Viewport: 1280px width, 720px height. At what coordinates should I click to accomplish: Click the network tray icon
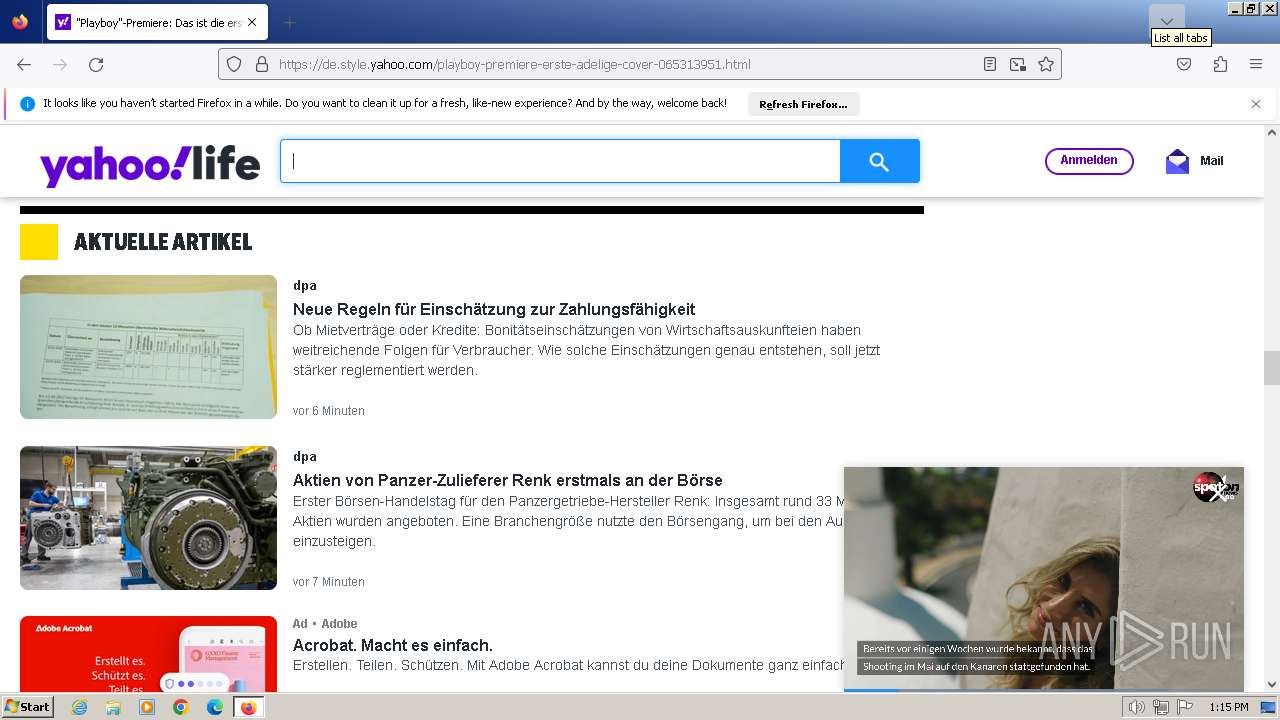click(x=1161, y=707)
